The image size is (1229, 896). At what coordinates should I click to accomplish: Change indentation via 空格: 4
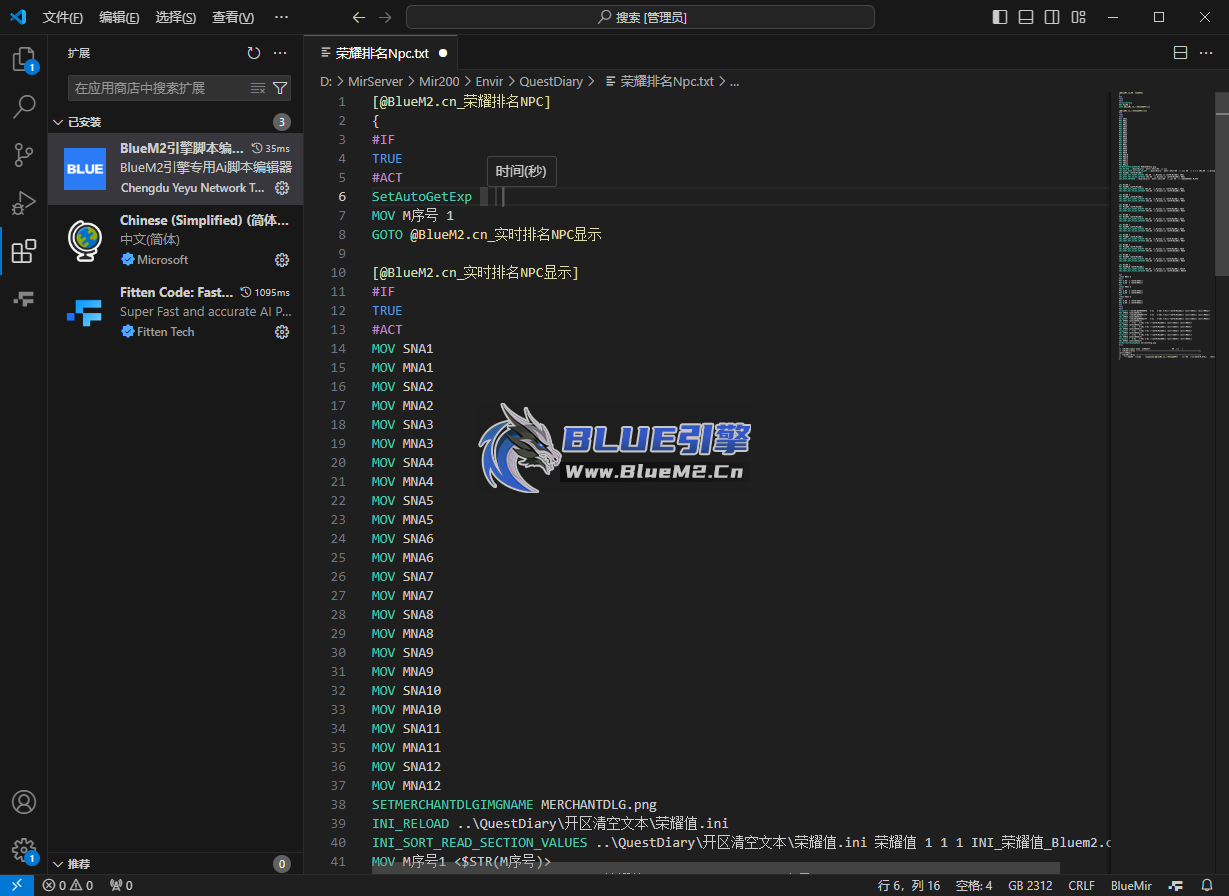(x=974, y=885)
